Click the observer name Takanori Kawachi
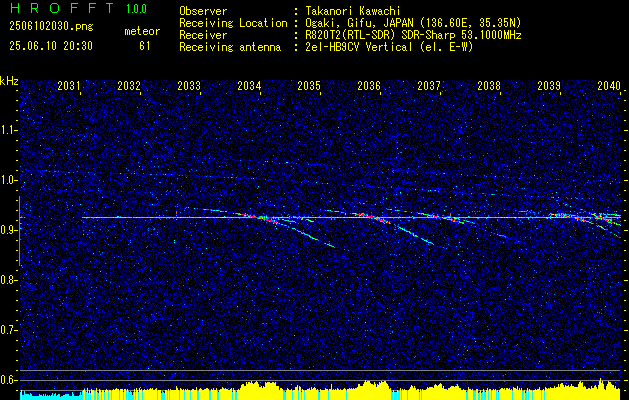The width and height of the screenshot is (629, 400). [x=353, y=11]
